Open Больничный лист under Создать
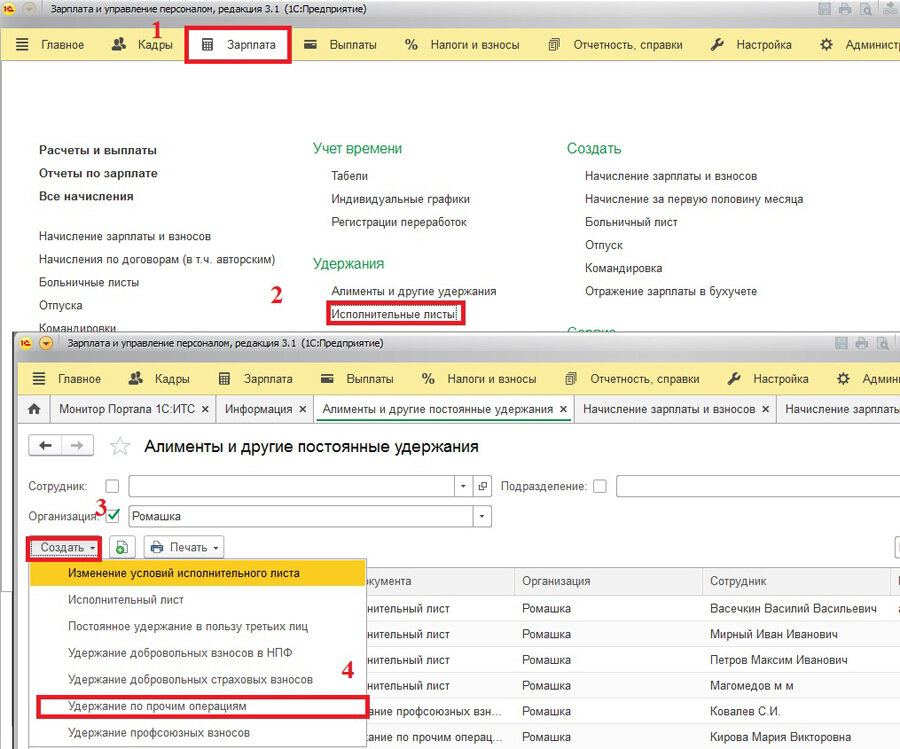Viewport: 900px width, 749px height. tap(631, 222)
